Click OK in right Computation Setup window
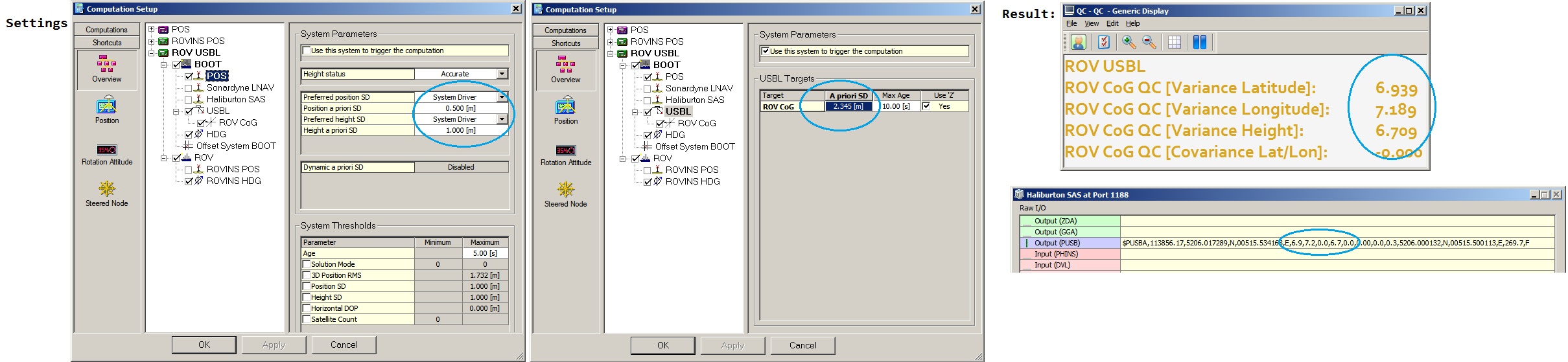1568x362 pixels. point(663,345)
